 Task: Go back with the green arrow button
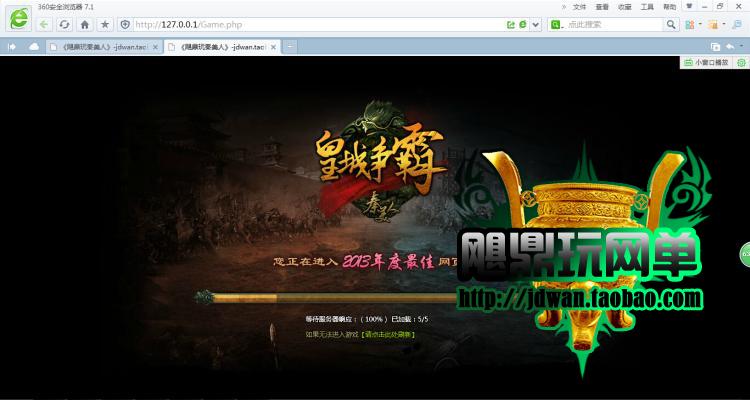(x=44, y=24)
